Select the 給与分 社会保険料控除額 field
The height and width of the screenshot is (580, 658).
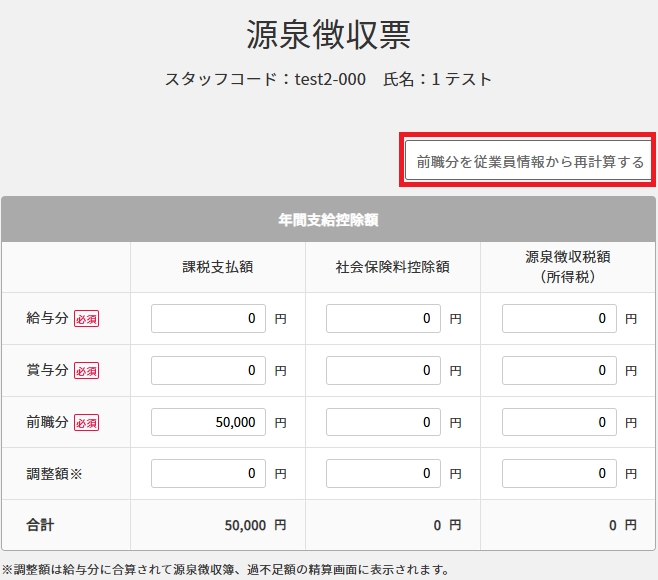(383, 319)
